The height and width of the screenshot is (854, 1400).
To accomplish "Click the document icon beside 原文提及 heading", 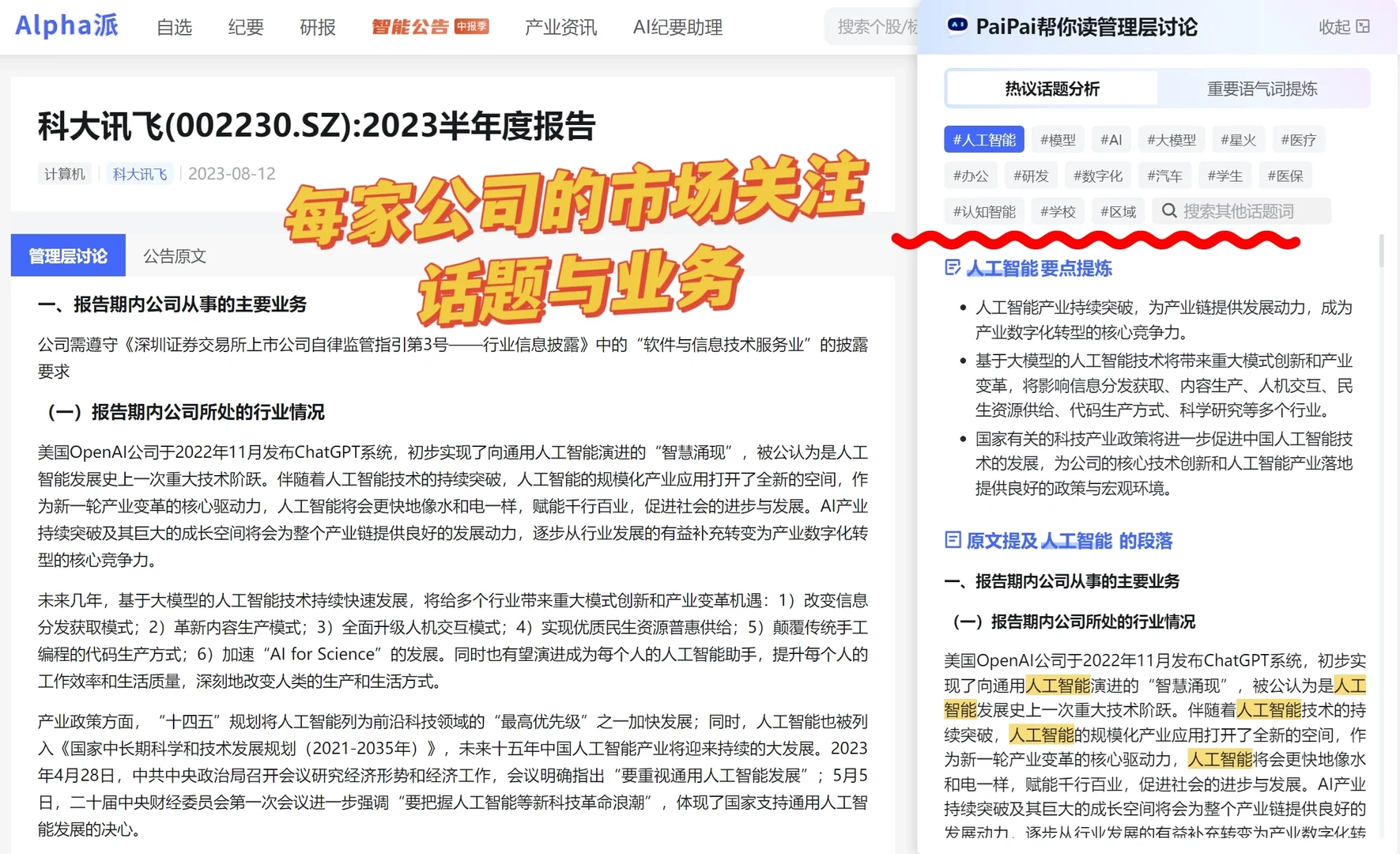I will pos(952,540).
